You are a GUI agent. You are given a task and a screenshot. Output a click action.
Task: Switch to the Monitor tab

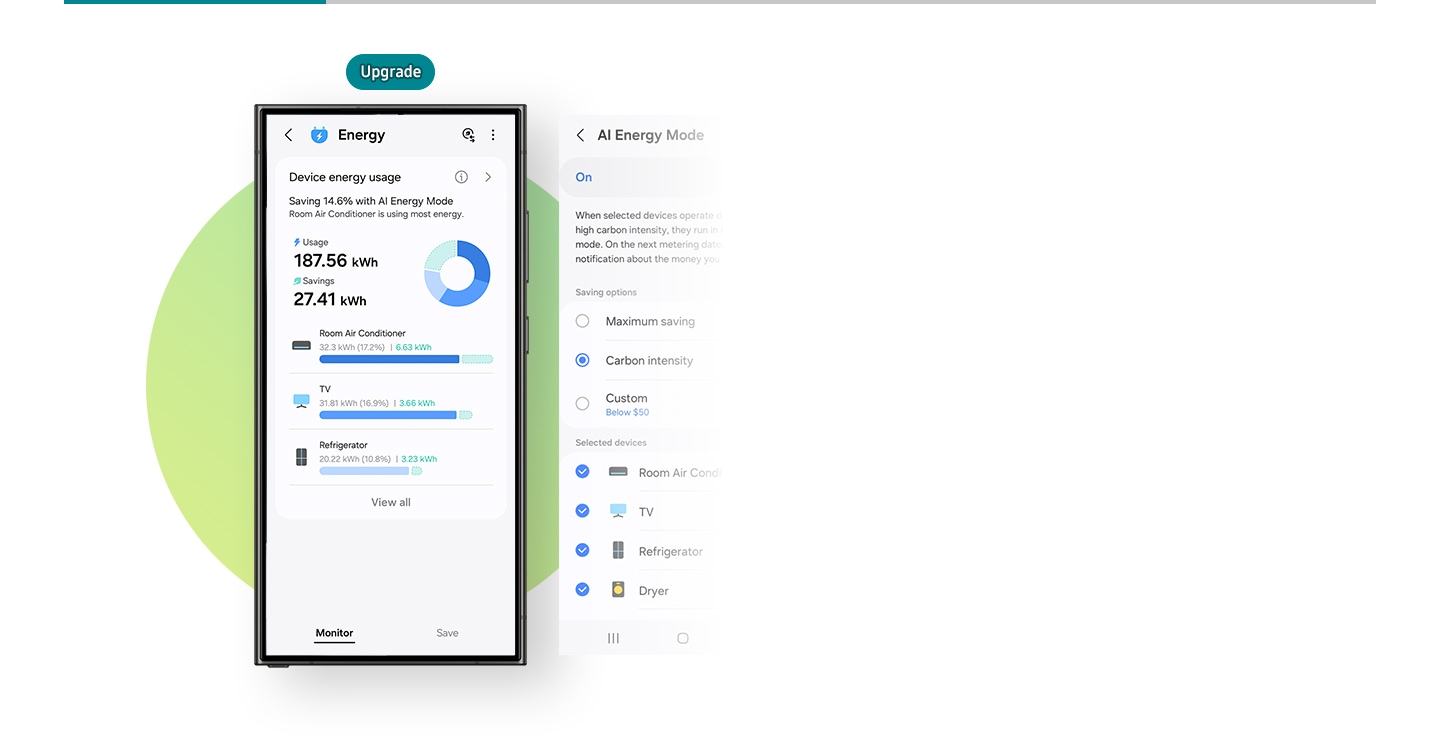334,632
